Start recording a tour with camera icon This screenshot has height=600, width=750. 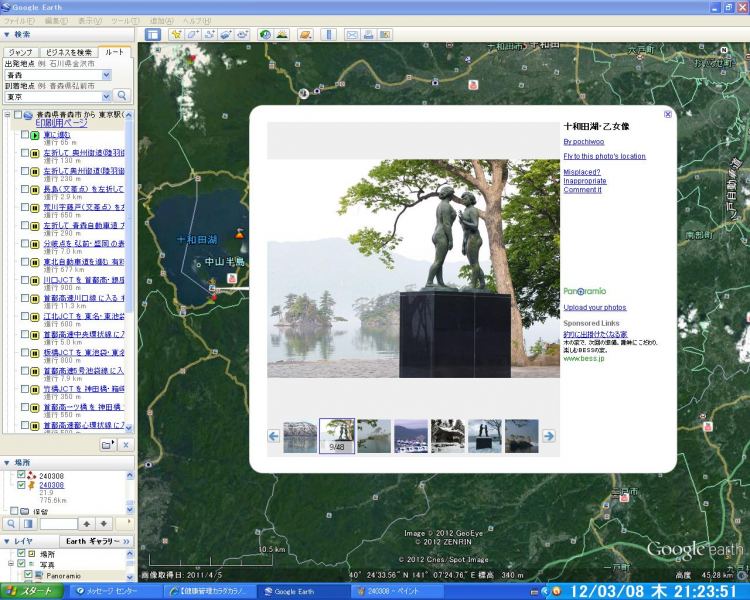point(243,34)
